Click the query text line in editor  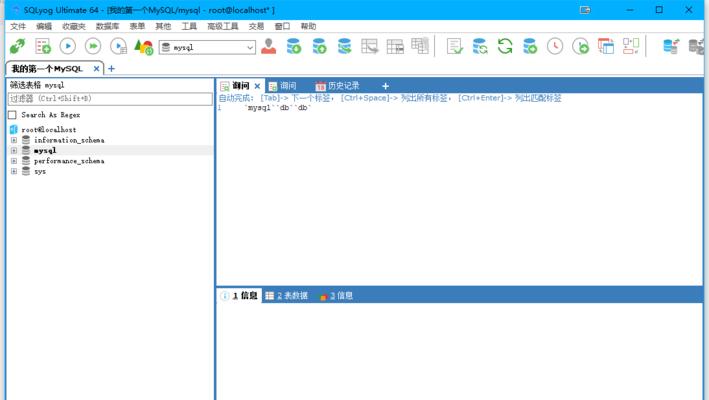click(x=278, y=108)
